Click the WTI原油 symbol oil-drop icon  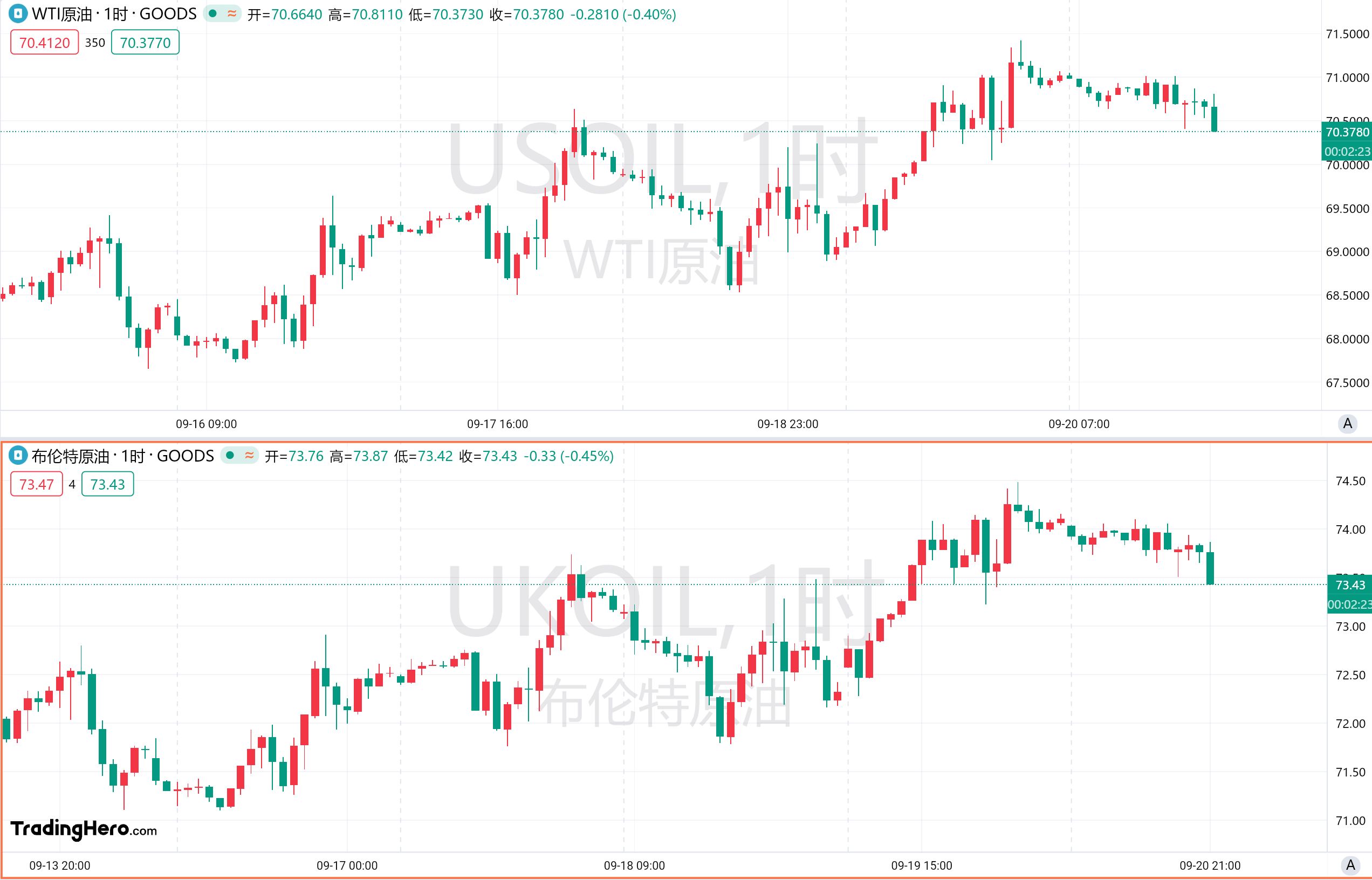click(x=18, y=13)
